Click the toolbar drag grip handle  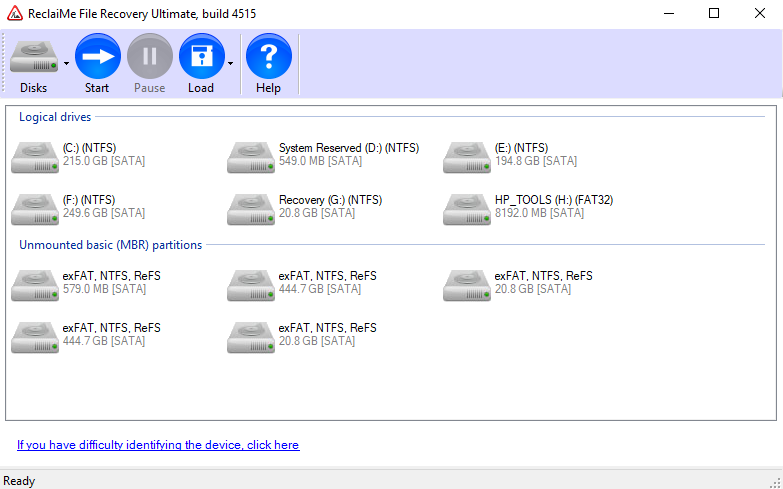click(x=4, y=63)
